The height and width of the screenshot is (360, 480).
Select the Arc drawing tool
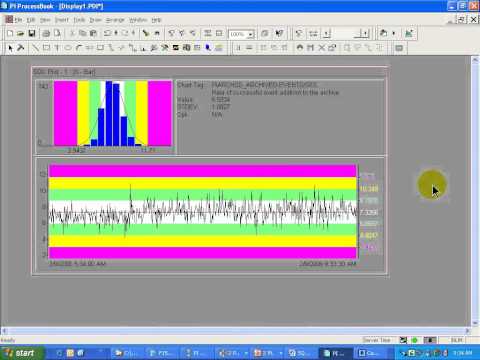click(x=79, y=48)
